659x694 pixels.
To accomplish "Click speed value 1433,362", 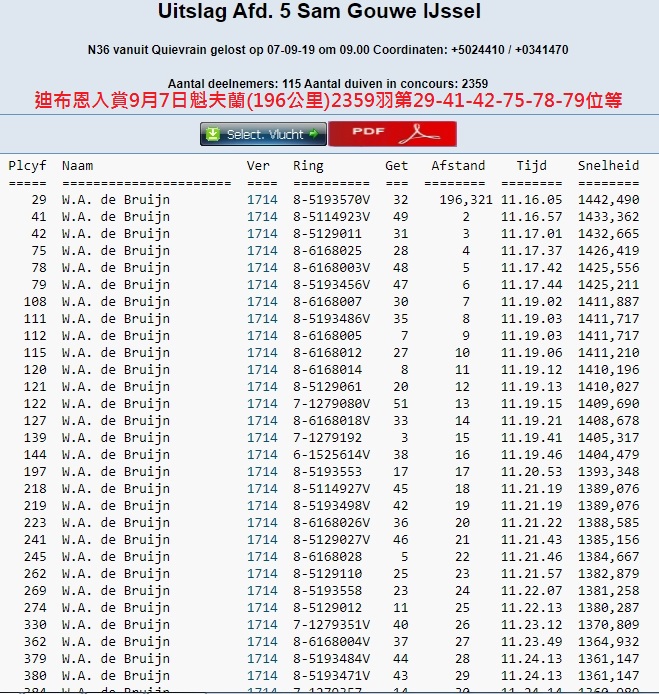I will (x=609, y=217).
